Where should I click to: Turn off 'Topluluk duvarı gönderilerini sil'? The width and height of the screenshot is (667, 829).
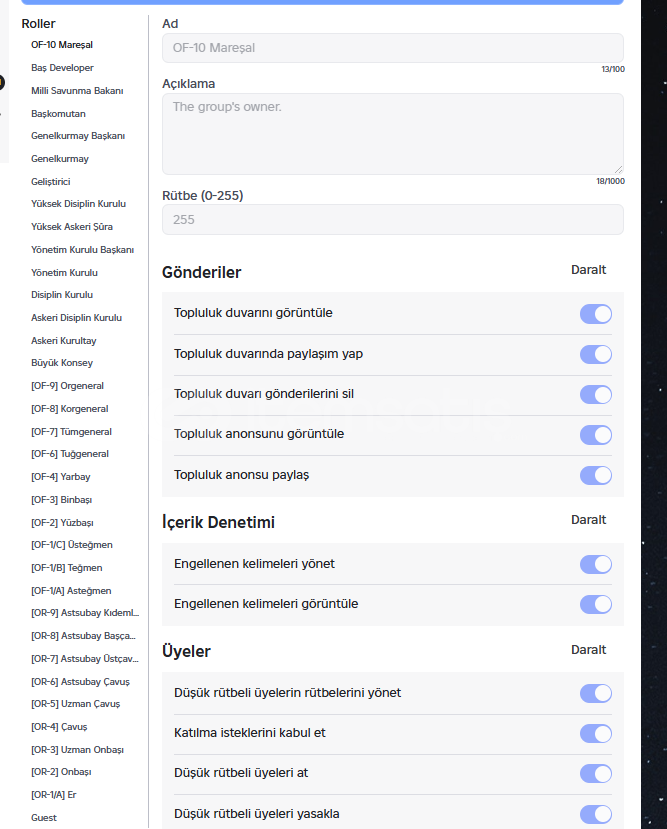(596, 394)
